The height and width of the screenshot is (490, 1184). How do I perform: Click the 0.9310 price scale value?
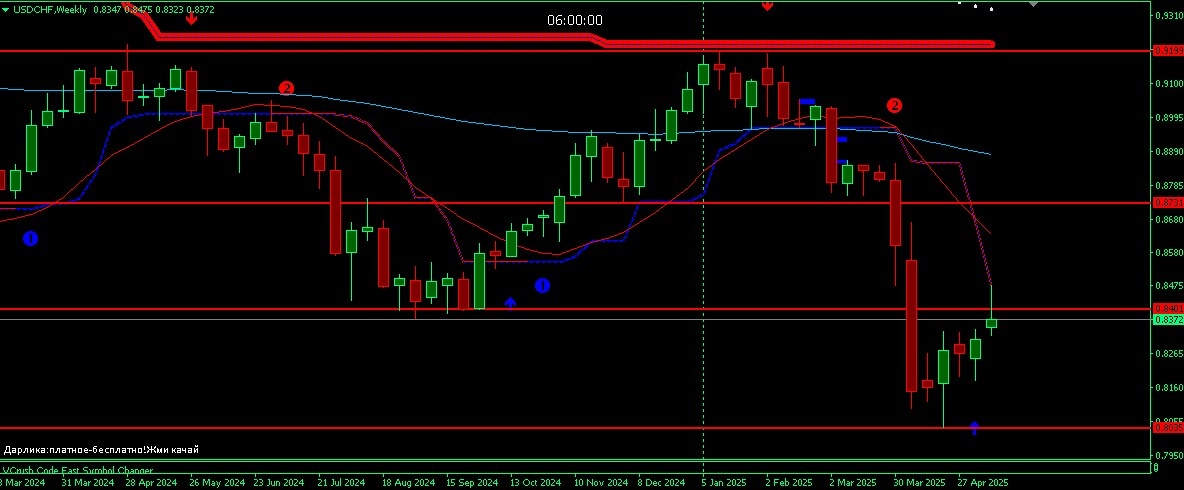coord(1167,15)
